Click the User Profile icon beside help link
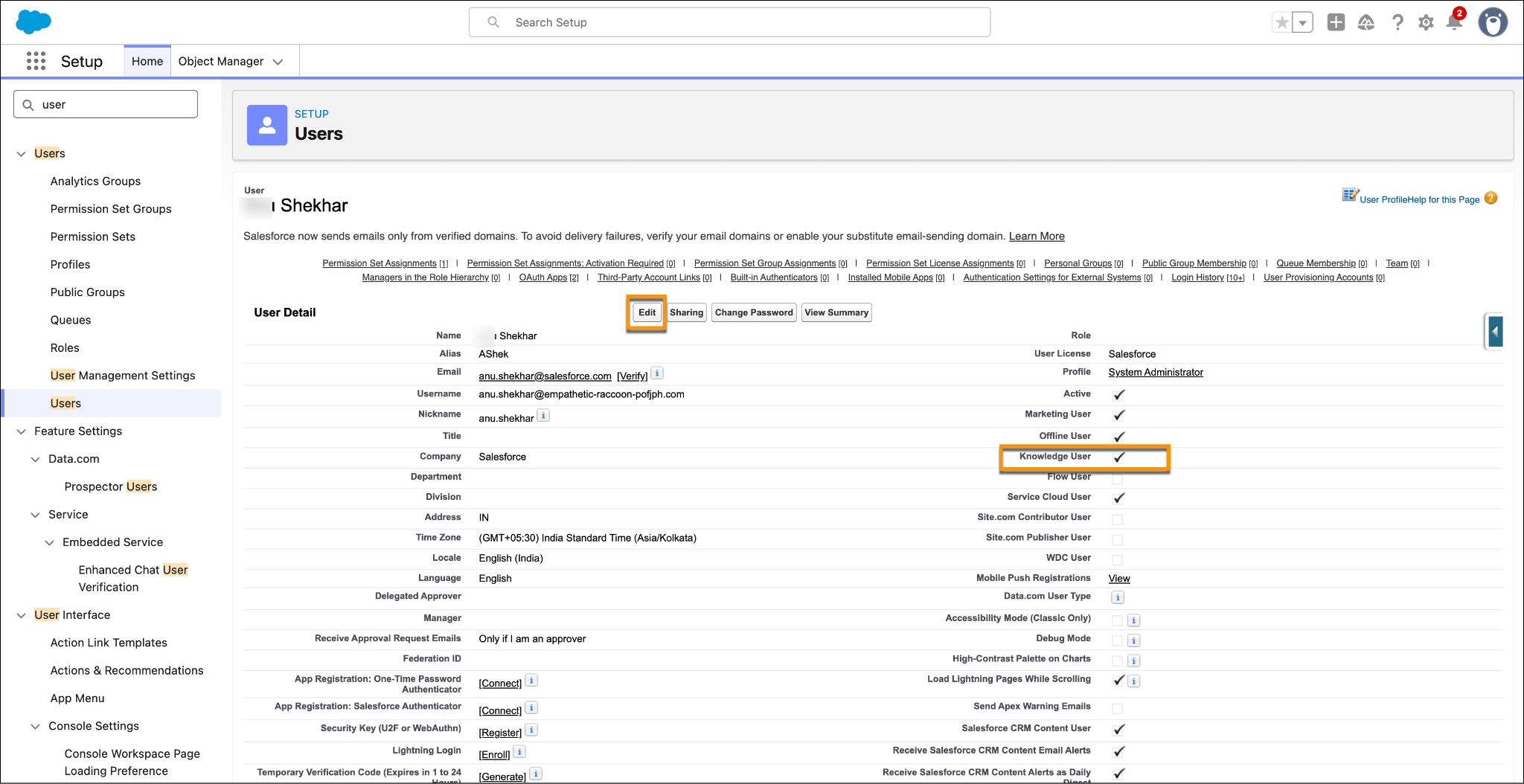Viewport: 1524px width, 784px height. click(x=1350, y=195)
